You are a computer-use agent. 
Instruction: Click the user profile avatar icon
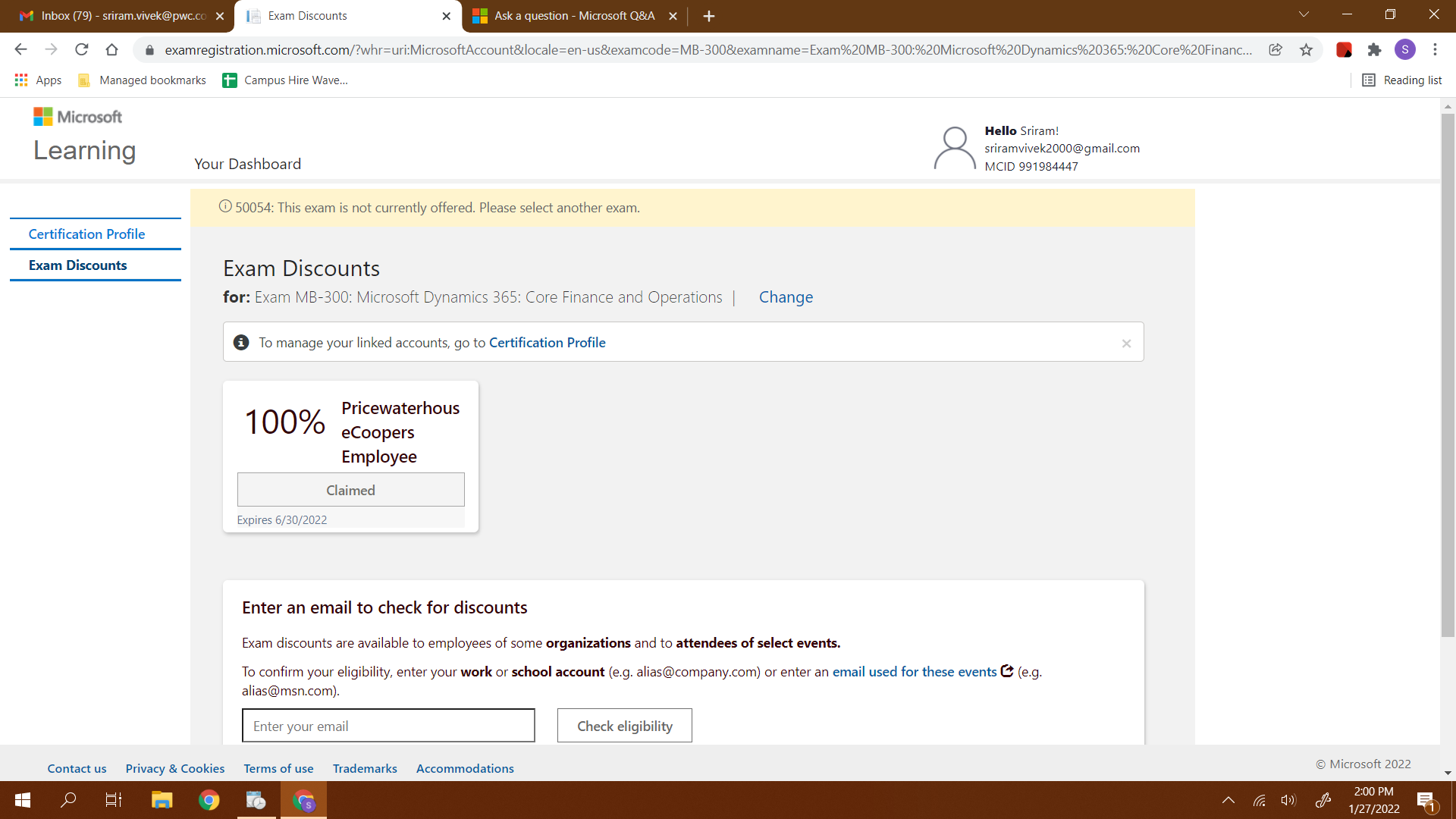pyautogui.click(x=955, y=148)
